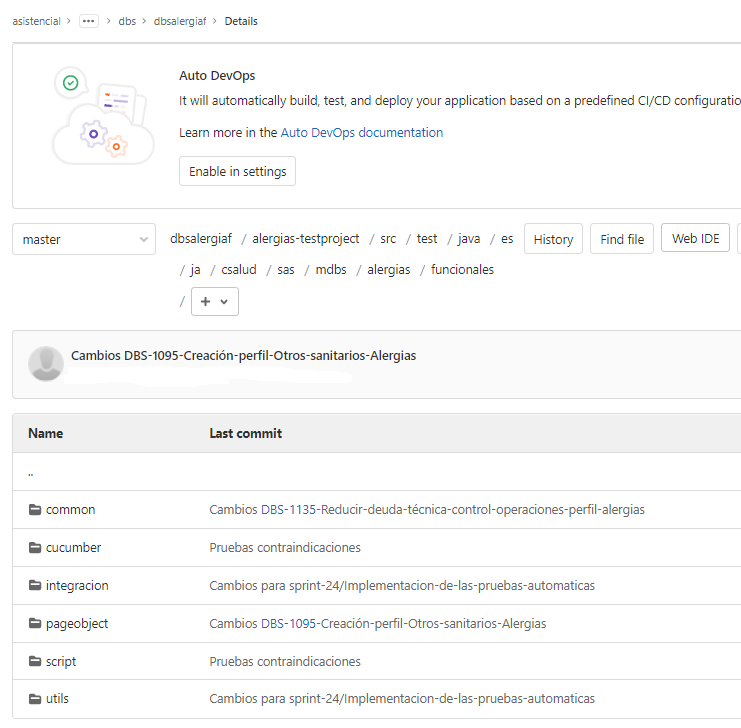The image size is (741, 728).
Task: Open the History button
Action: (x=553, y=239)
